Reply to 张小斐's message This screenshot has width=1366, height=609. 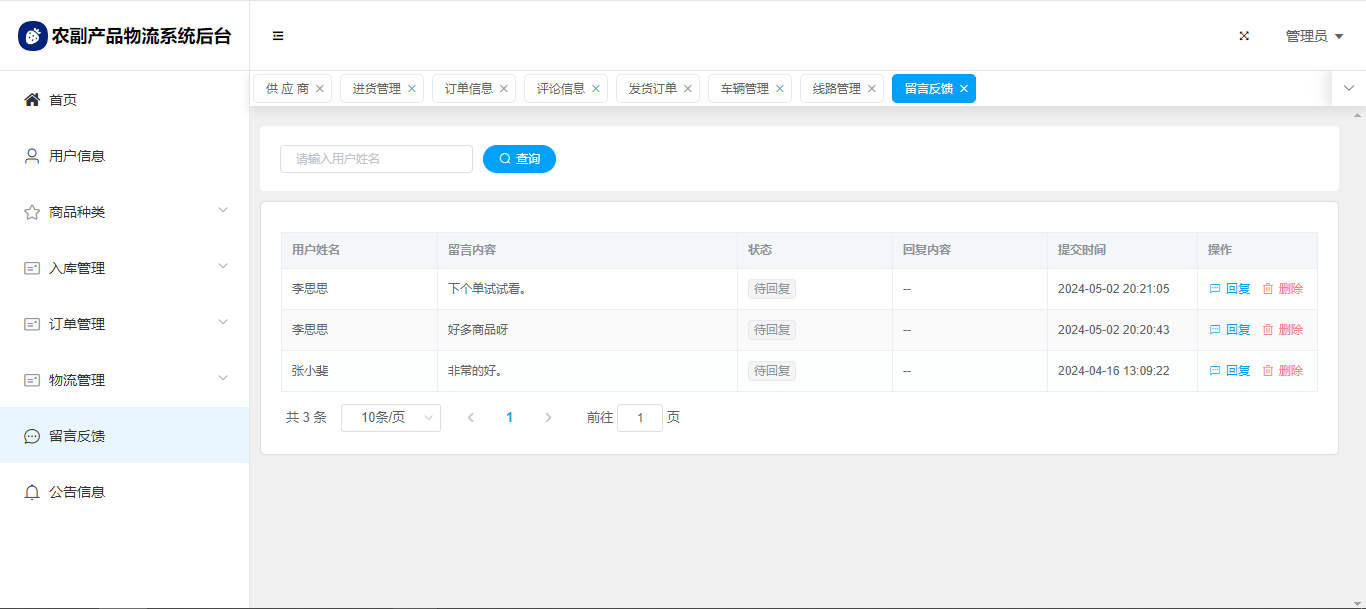(1230, 371)
